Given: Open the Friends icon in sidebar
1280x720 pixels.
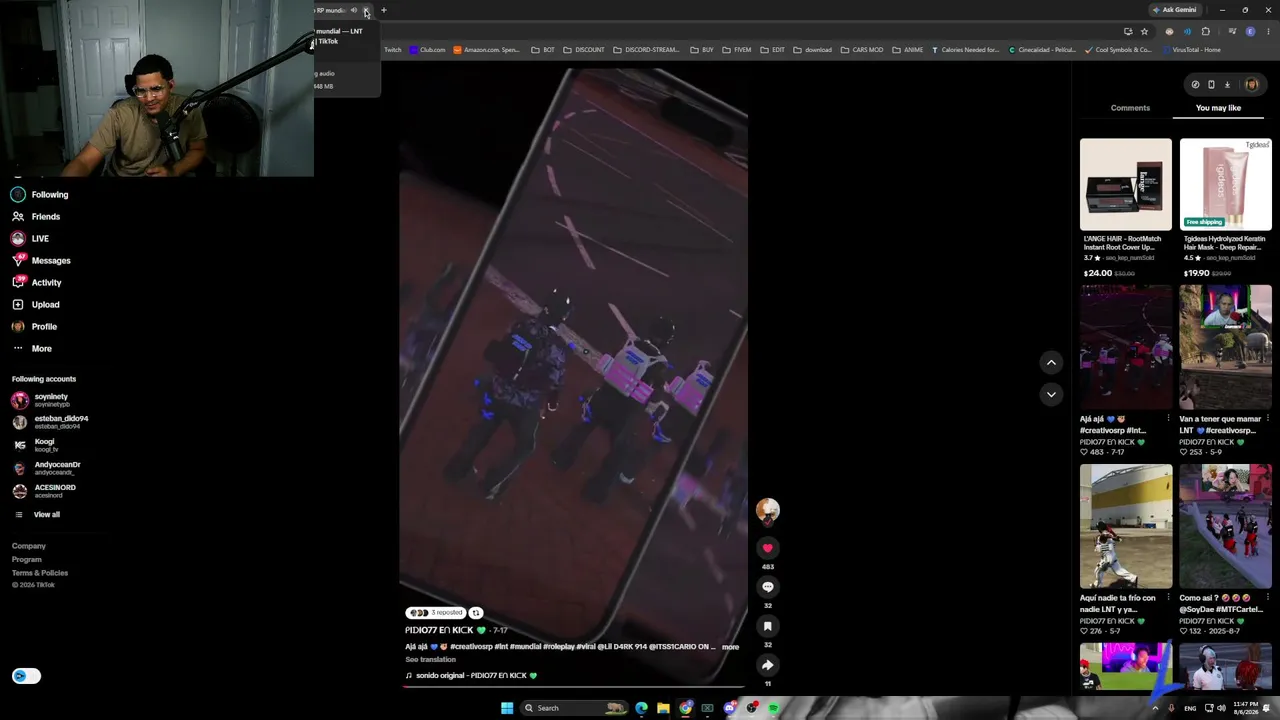Looking at the screenshot, I should [x=18, y=216].
